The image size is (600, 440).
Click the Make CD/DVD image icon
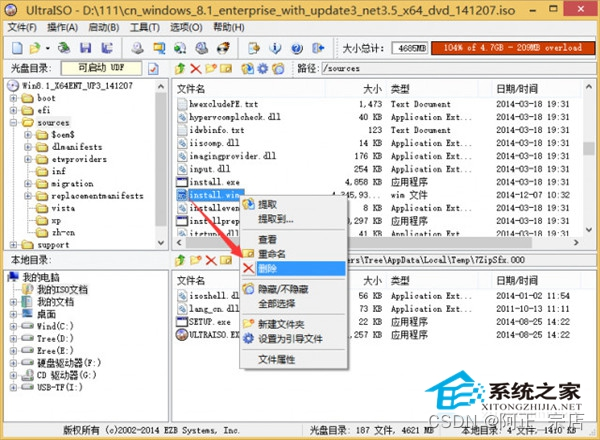coord(137,48)
